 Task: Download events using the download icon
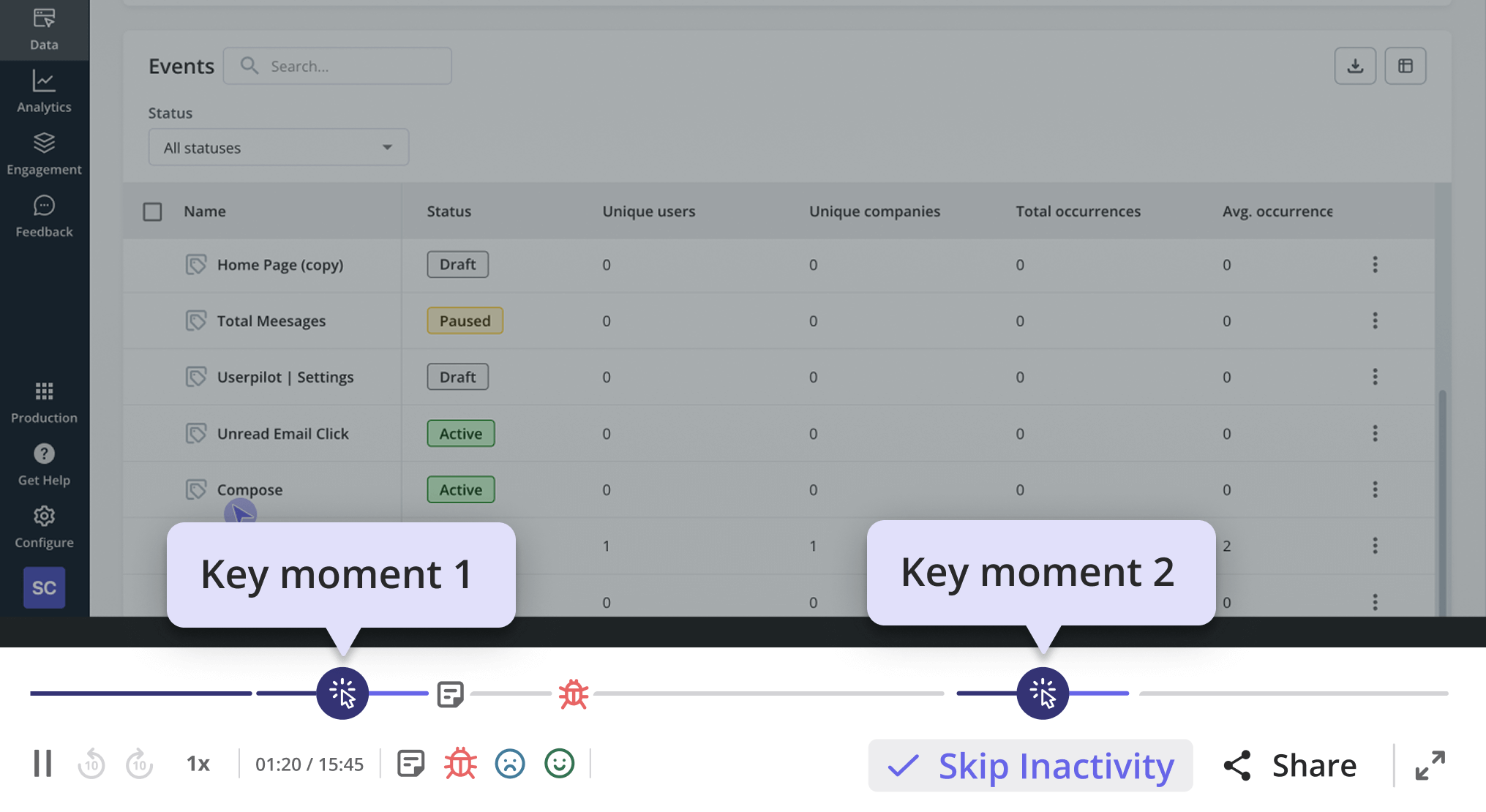pos(1355,66)
